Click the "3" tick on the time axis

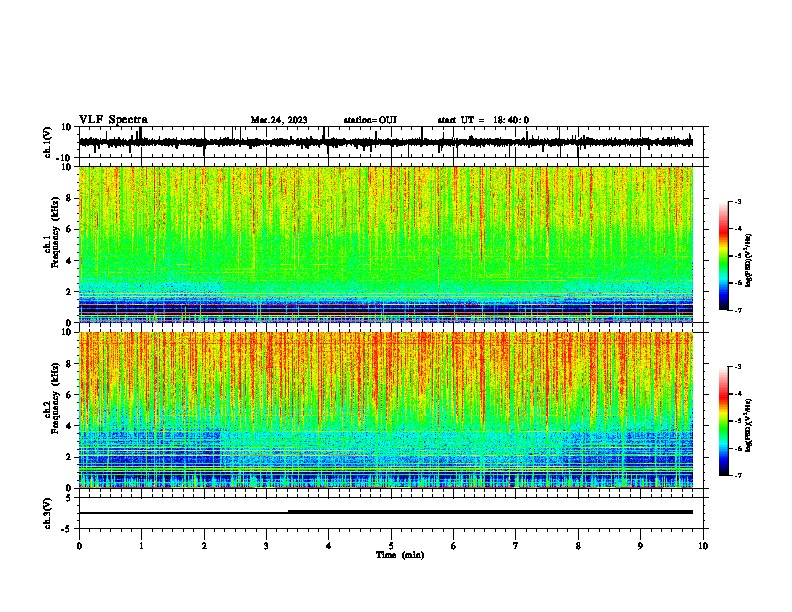pos(266,546)
